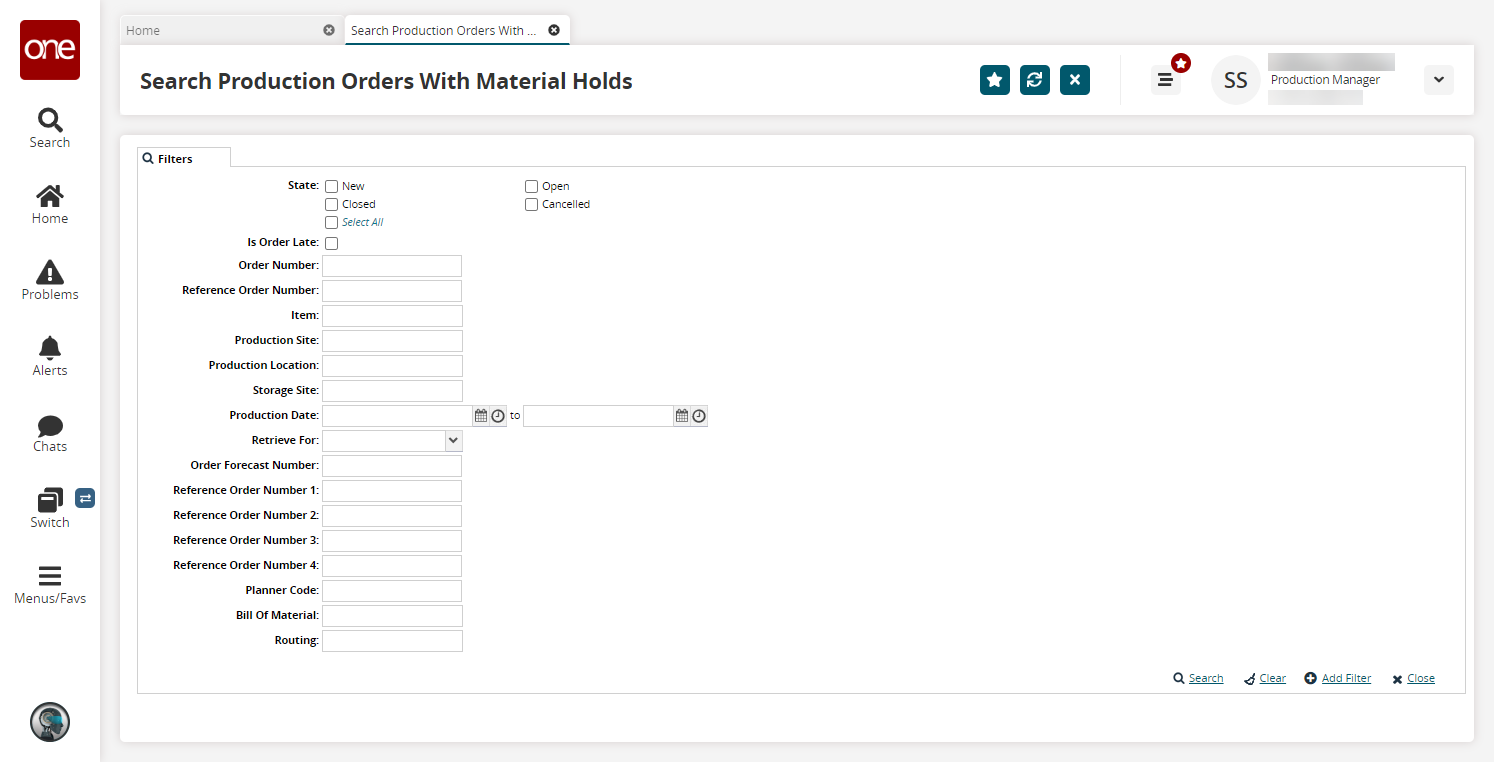
Task: Open clock time picker for Production Date end
Action: 699,416
